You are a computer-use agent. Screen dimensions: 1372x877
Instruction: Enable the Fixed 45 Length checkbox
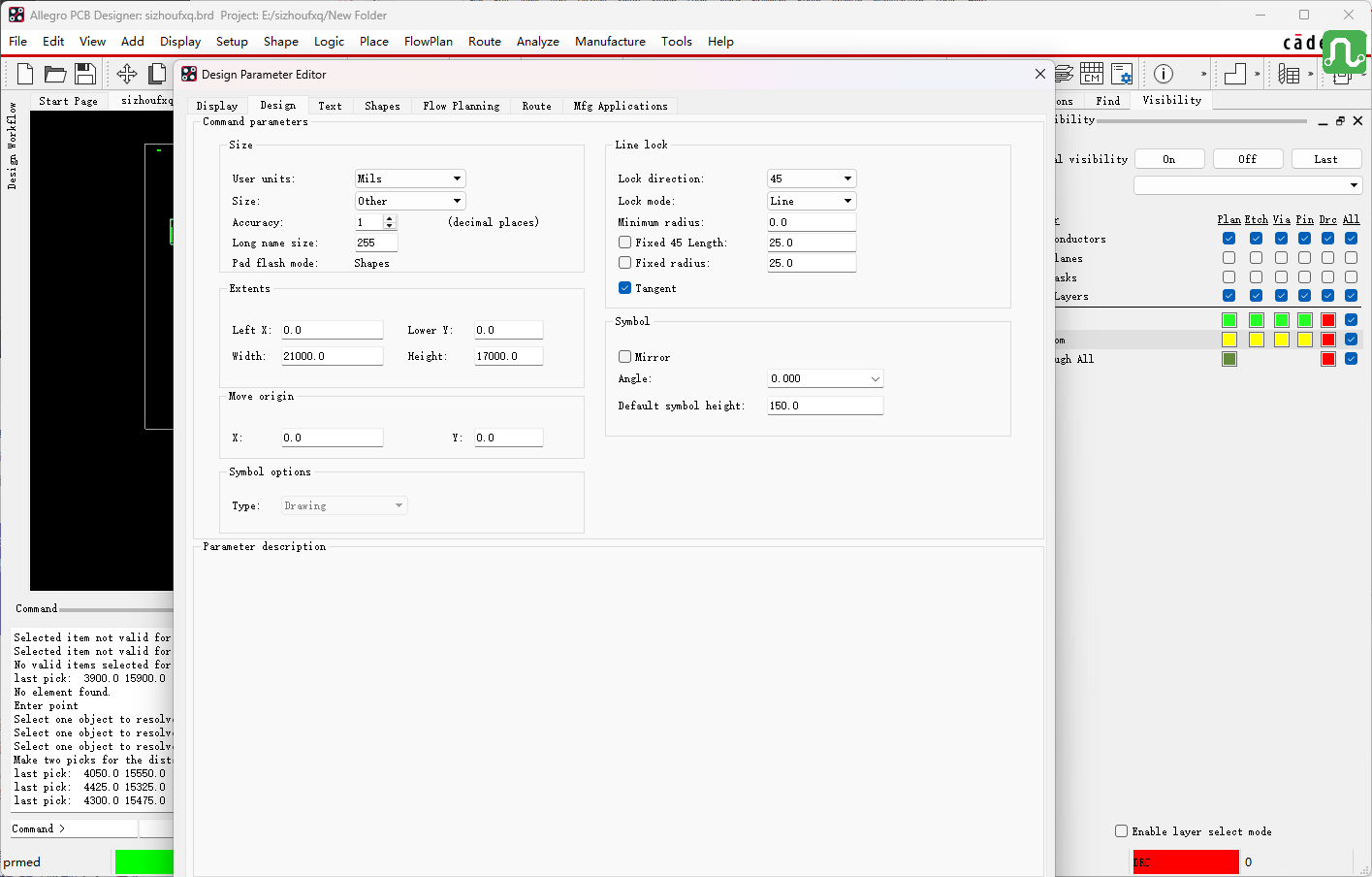pos(624,243)
